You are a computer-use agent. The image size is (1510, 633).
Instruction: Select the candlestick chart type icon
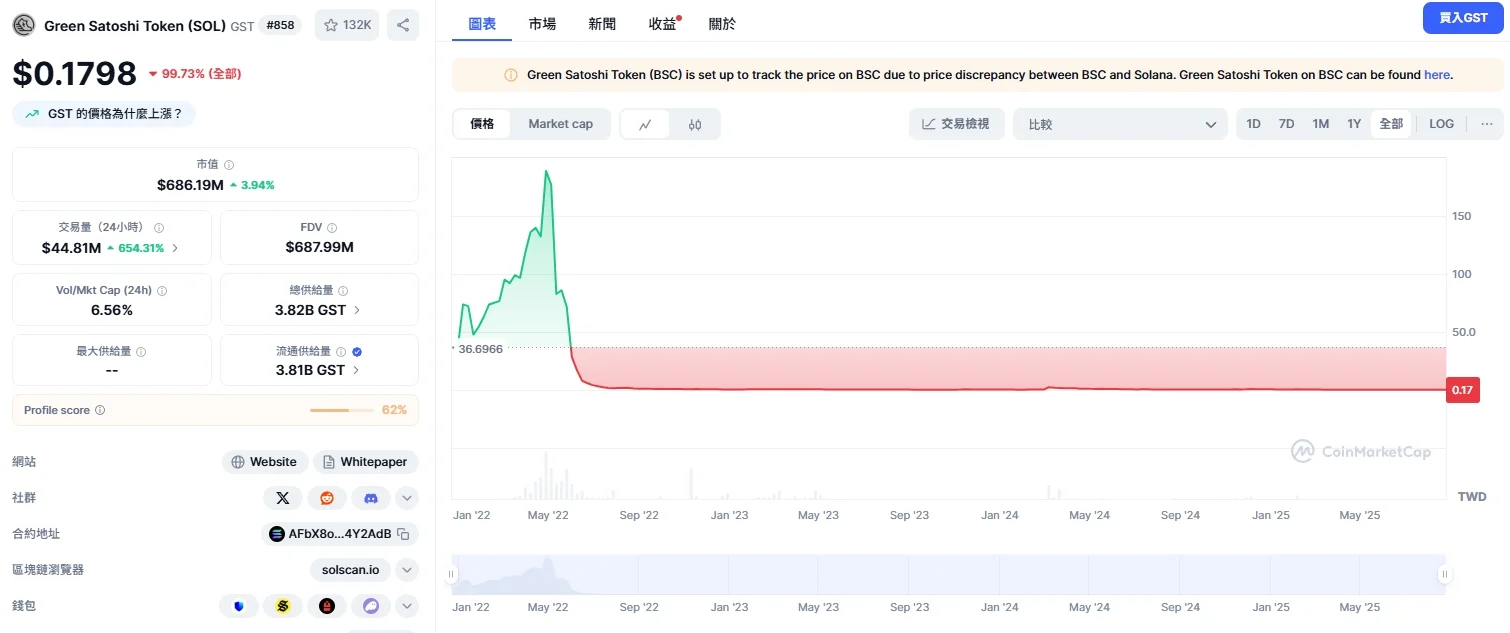pyautogui.click(x=696, y=124)
